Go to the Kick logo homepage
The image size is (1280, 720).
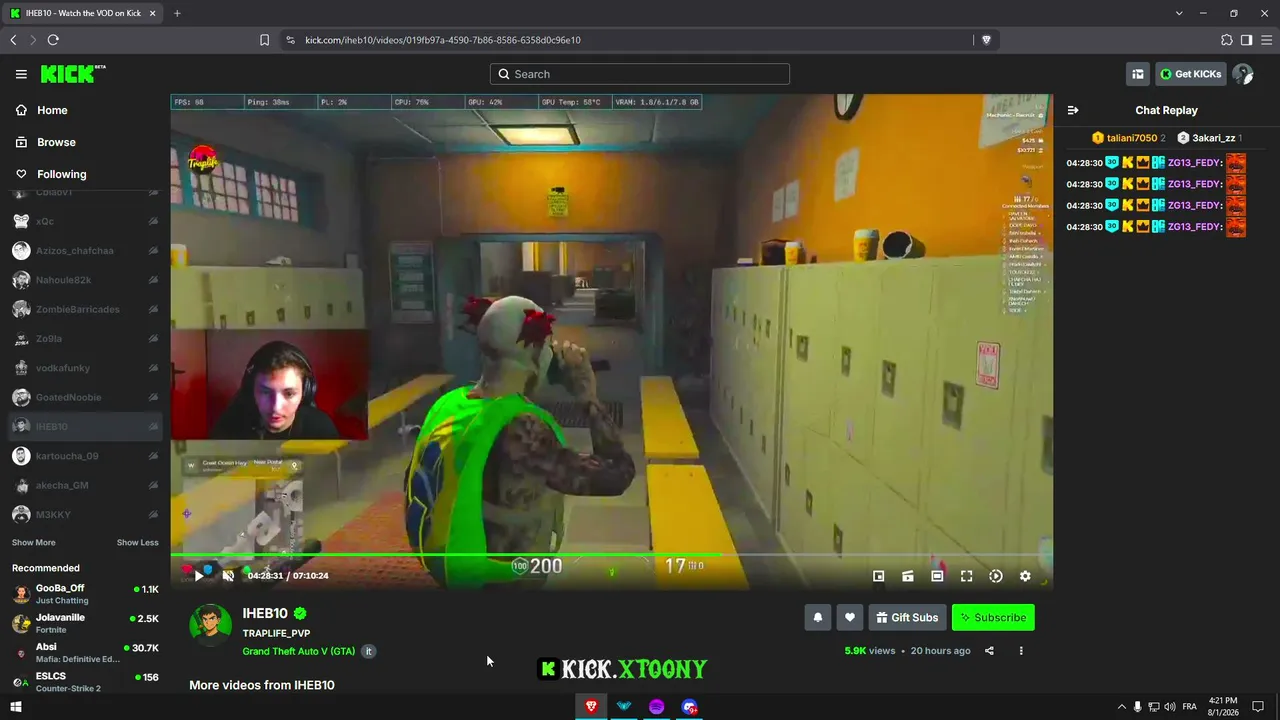tap(72, 74)
